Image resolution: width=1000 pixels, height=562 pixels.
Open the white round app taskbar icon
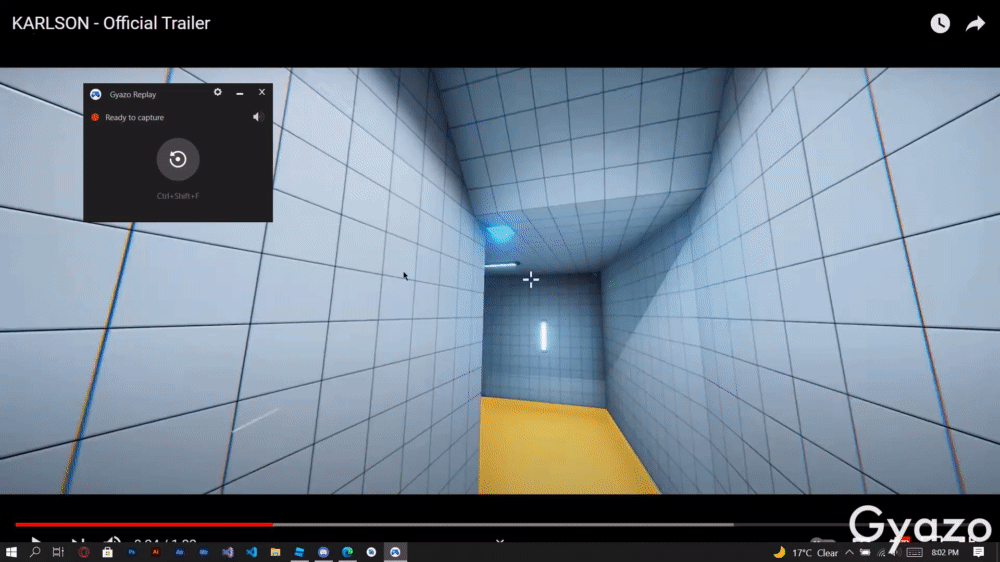(371, 552)
